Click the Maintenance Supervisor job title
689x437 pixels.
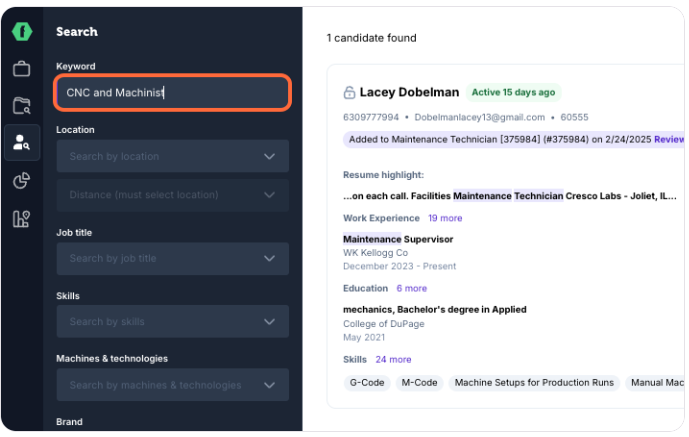point(398,239)
